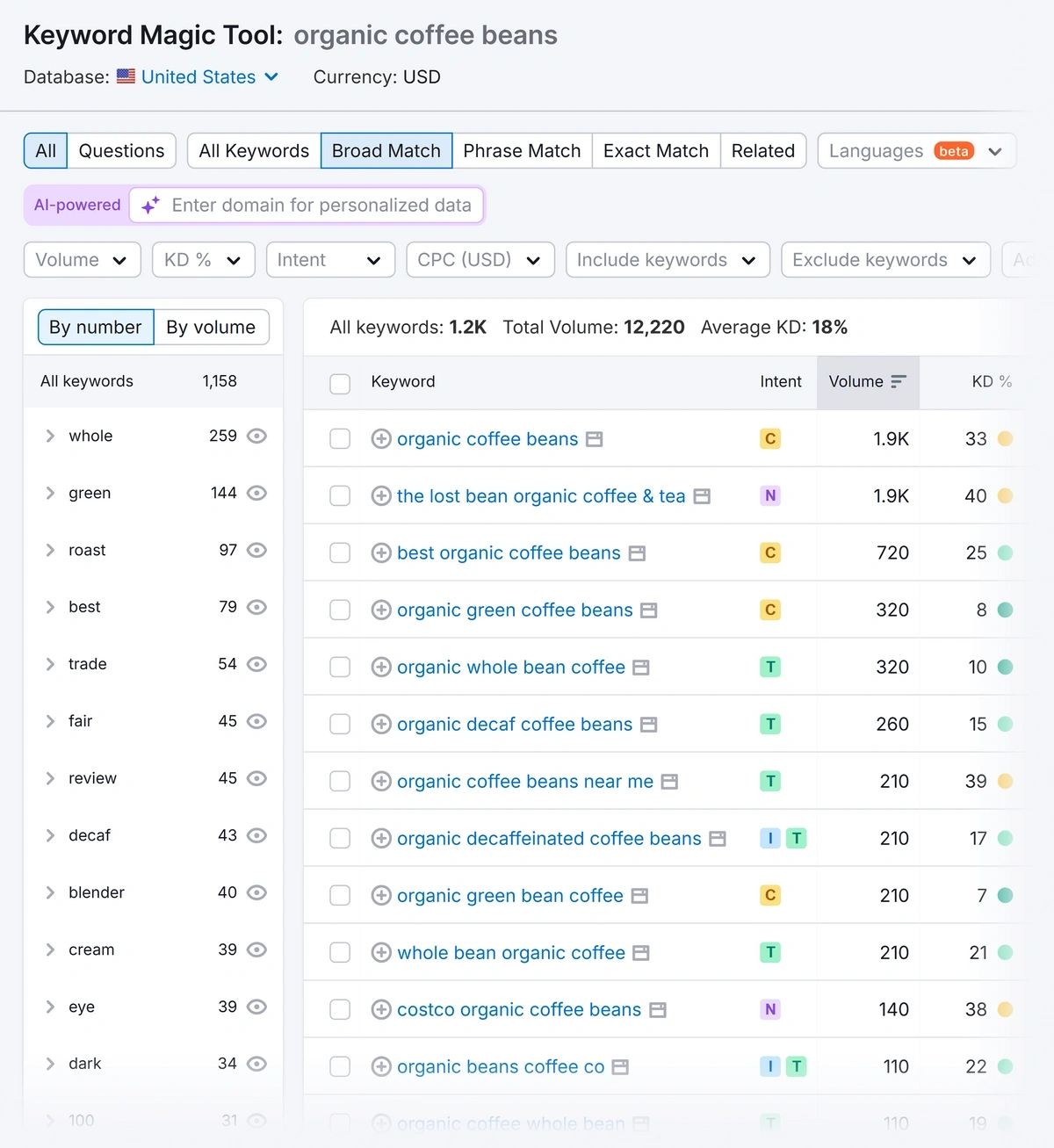
Task: Open SERP icon for 'organic green coffee beans'
Action: (x=649, y=610)
